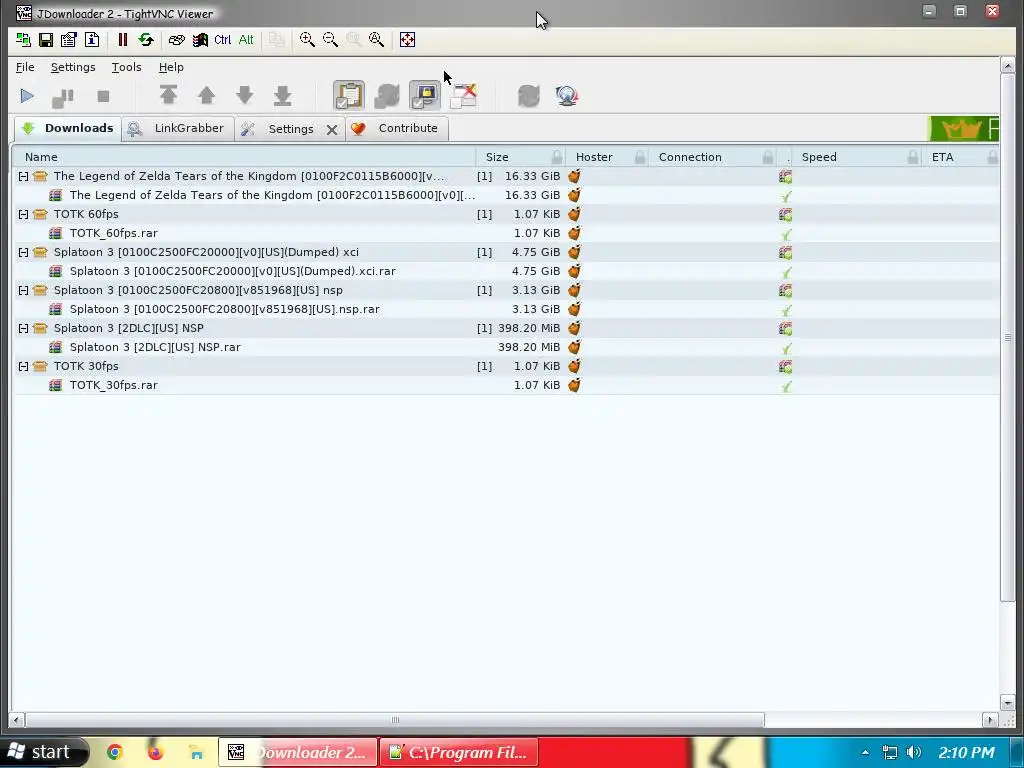
Task: Collapse the Splatoon 3 (Dumped) xci package
Action: click(x=24, y=252)
